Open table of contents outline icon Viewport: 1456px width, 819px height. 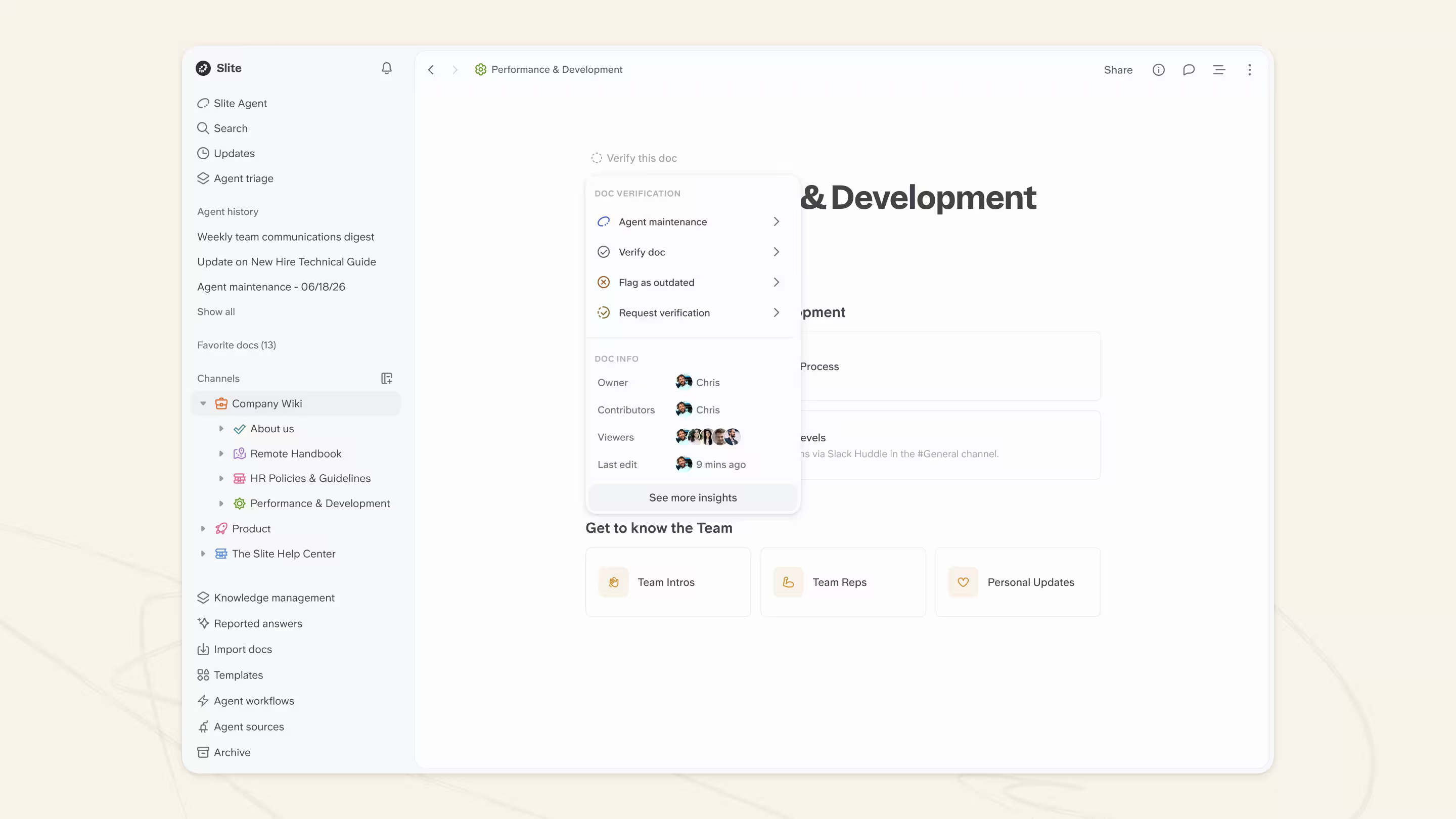[1219, 70]
